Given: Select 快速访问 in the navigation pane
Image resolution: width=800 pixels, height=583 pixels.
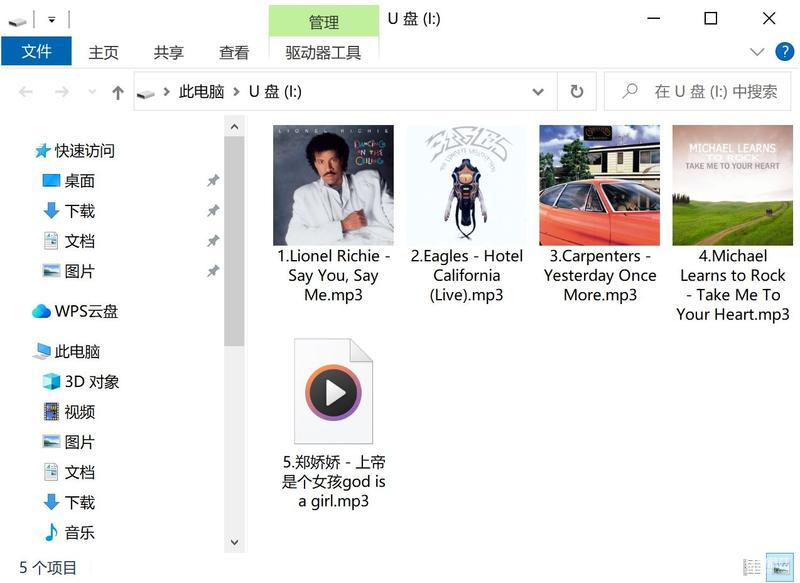Looking at the screenshot, I should (x=75, y=151).
